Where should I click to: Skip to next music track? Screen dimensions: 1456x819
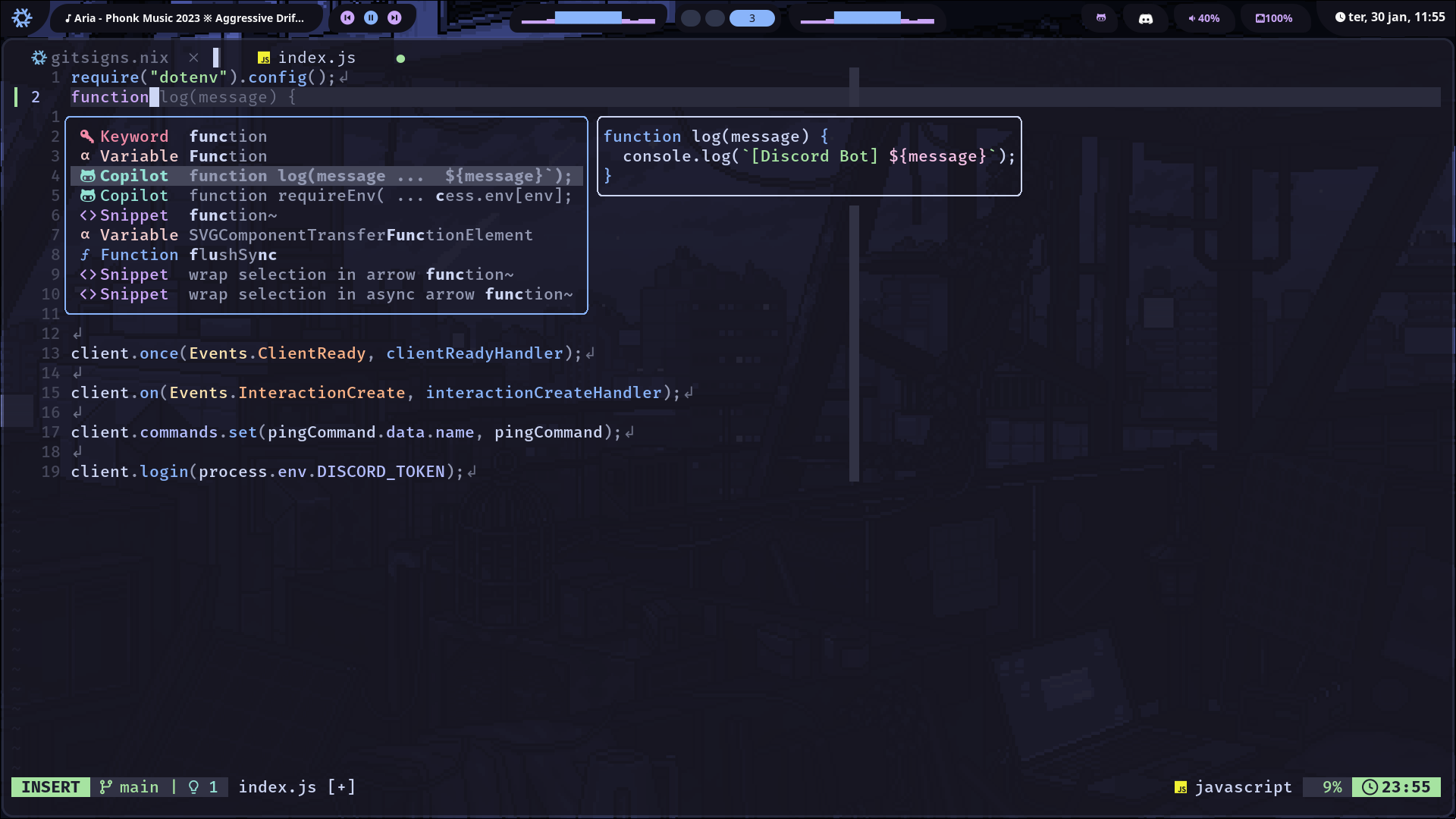pos(394,17)
